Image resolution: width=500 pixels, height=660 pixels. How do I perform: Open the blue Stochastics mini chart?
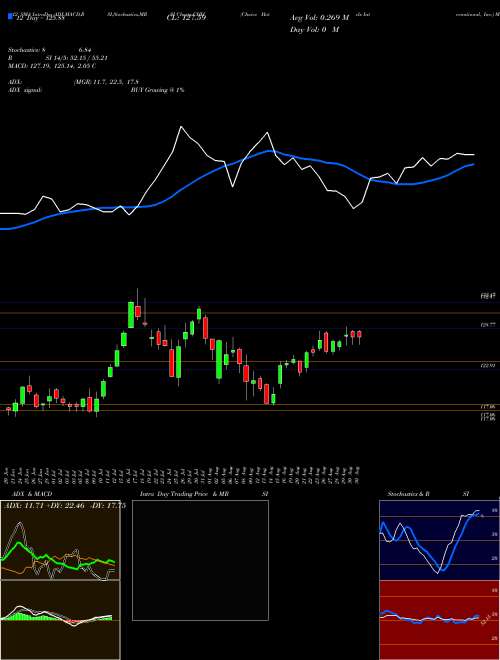[x=439, y=540]
